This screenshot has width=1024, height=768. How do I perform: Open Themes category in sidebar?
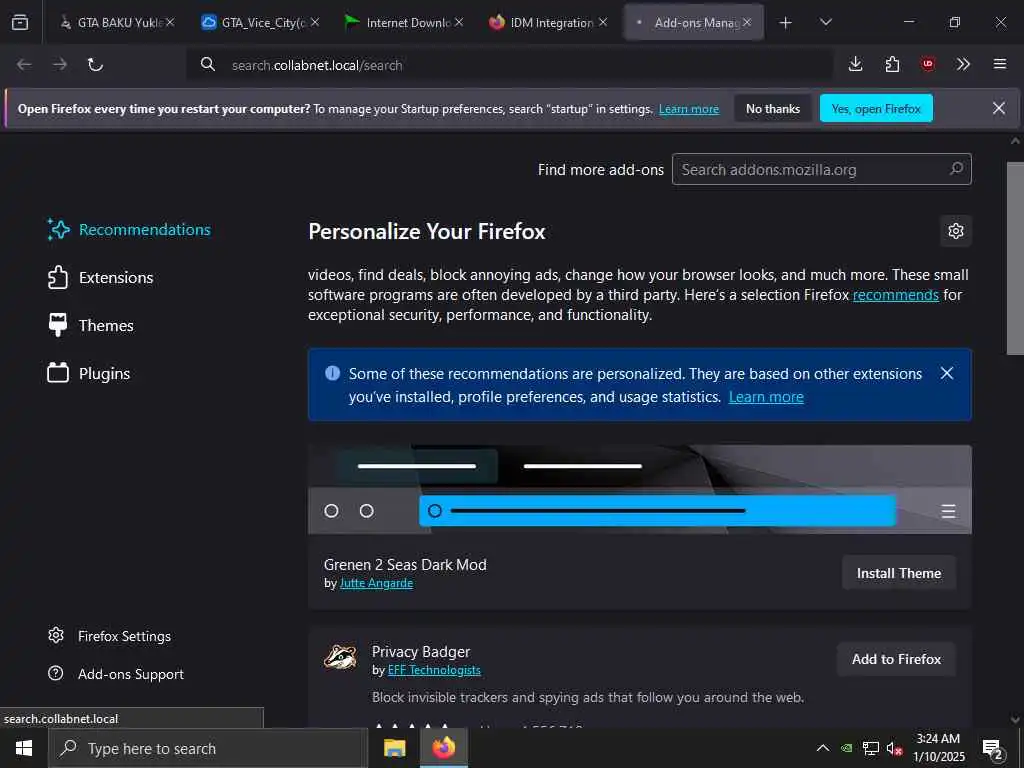(x=91, y=325)
